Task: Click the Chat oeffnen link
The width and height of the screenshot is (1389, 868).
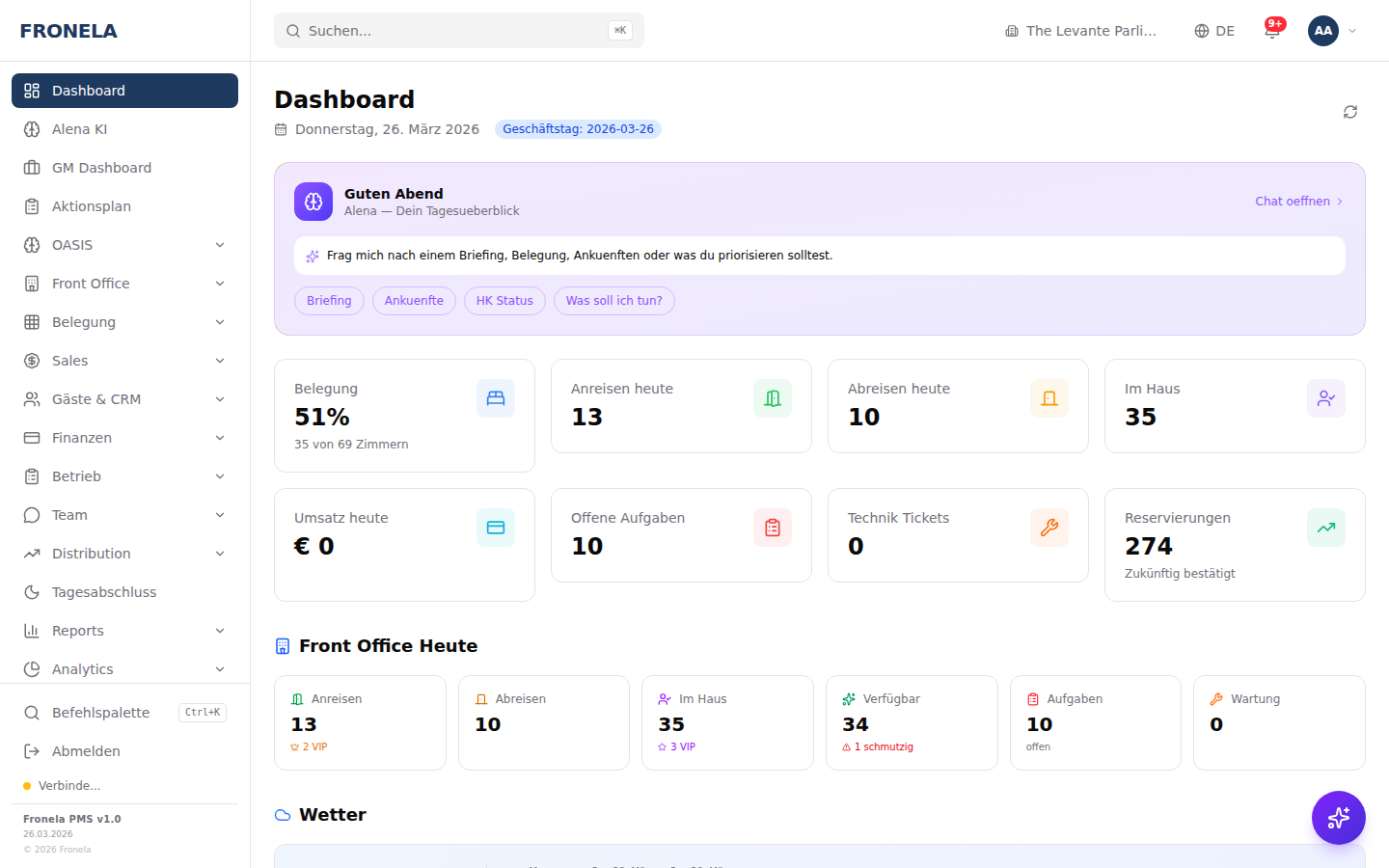Action: 1293,201
